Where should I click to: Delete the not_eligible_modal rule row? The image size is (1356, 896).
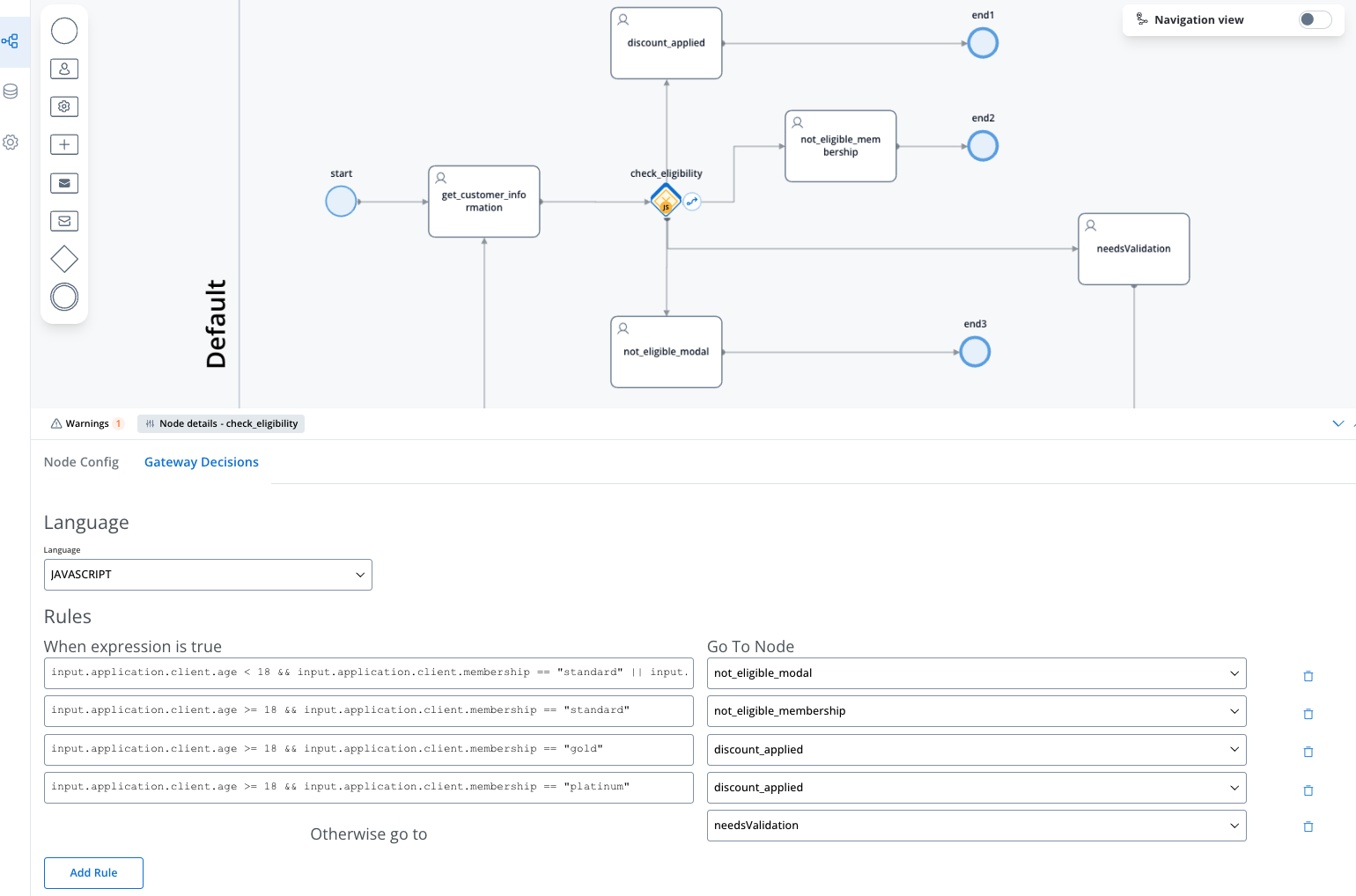(1308, 676)
